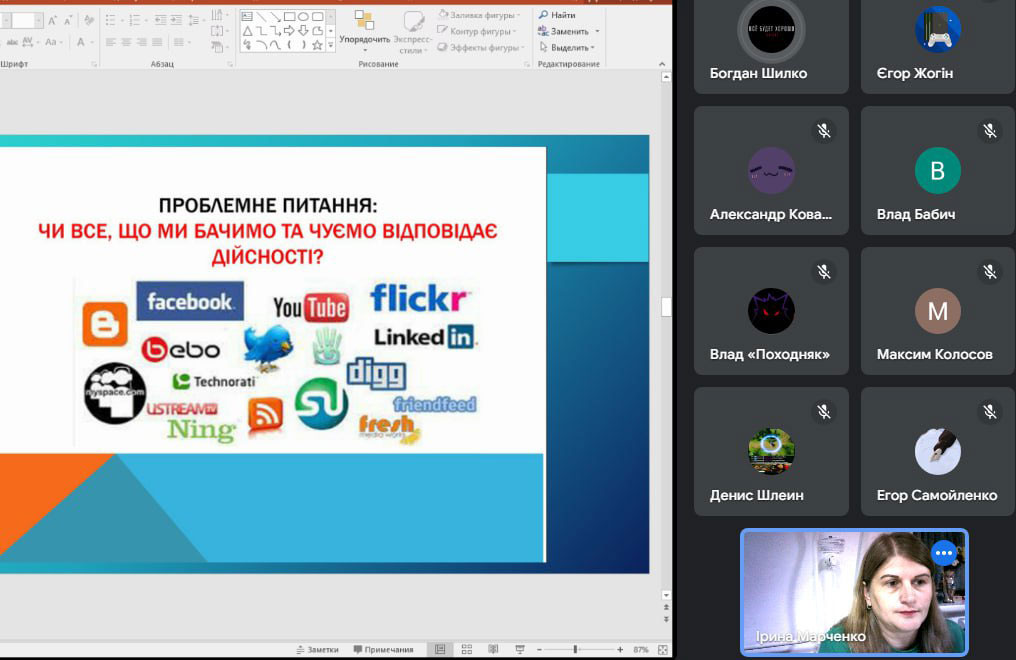Select the triangle shape in gallery
The width and height of the screenshot is (1016, 660).
tap(248, 31)
